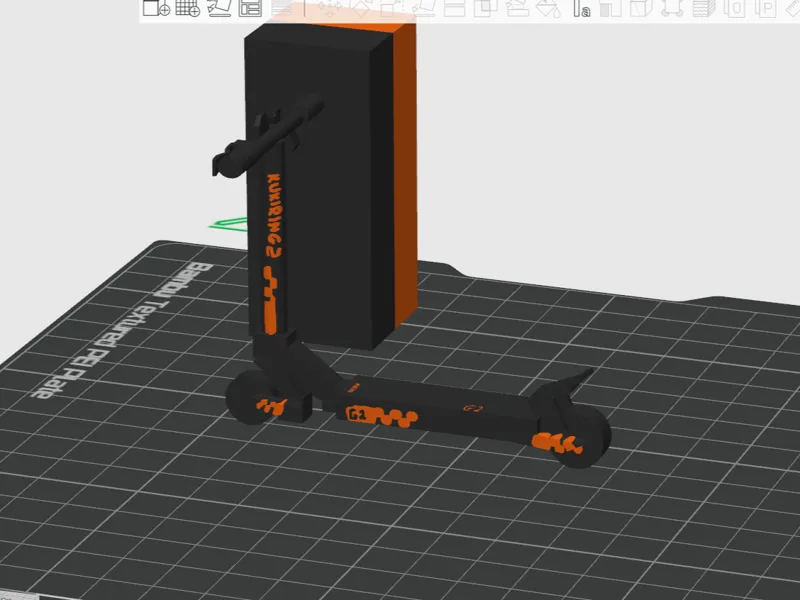The height and width of the screenshot is (600, 800).
Task: Open the Mesh boolean tool
Action: click(486, 8)
